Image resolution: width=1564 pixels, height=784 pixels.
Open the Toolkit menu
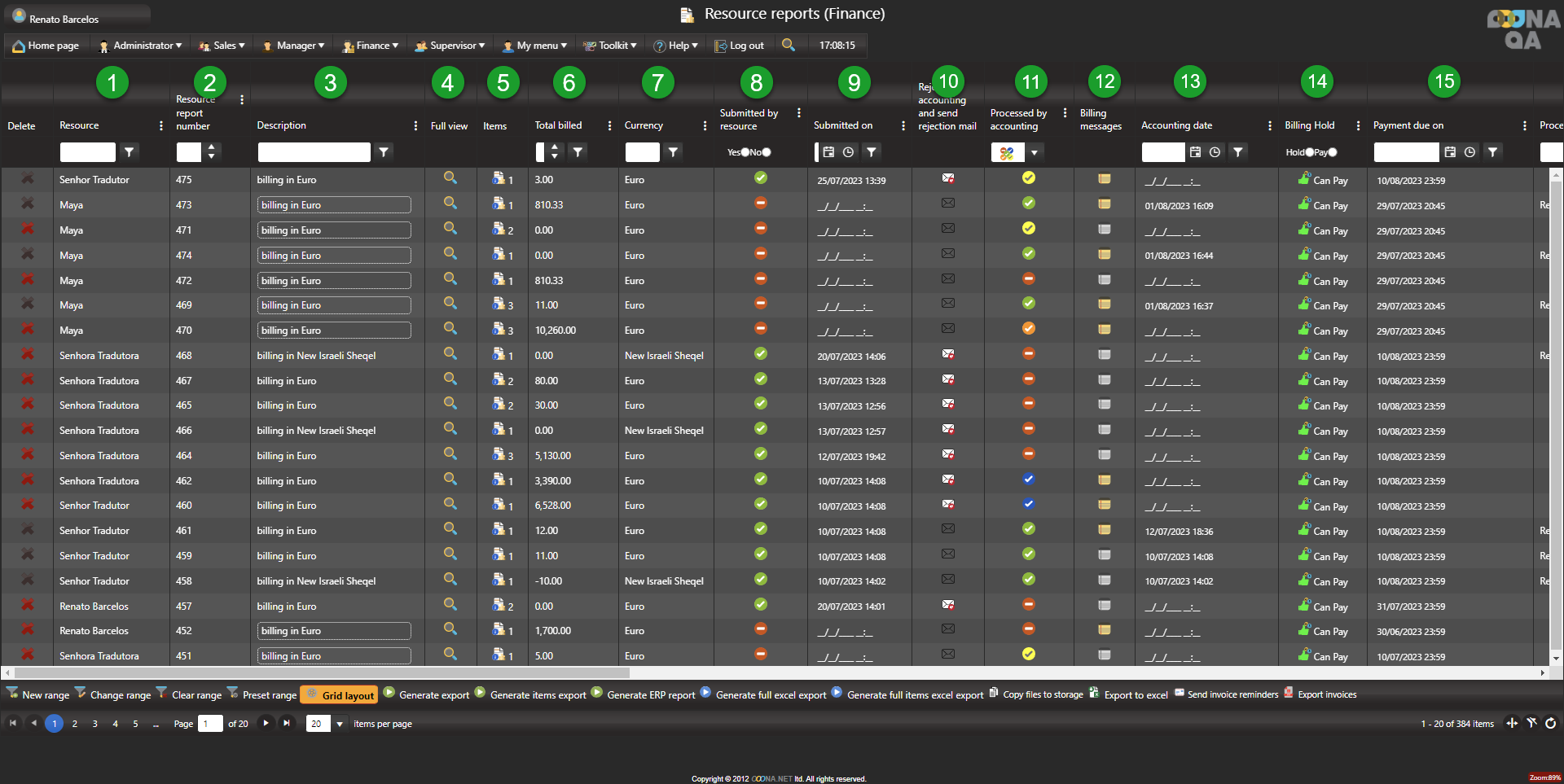point(611,46)
